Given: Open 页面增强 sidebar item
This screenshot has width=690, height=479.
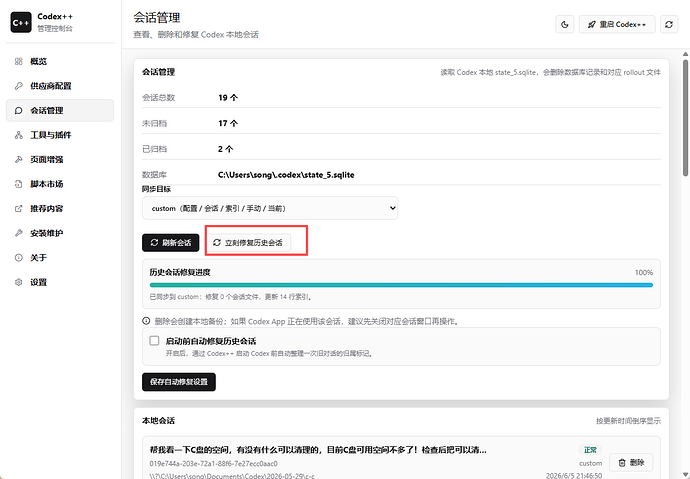Looking at the screenshot, I should tap(60, 159).
